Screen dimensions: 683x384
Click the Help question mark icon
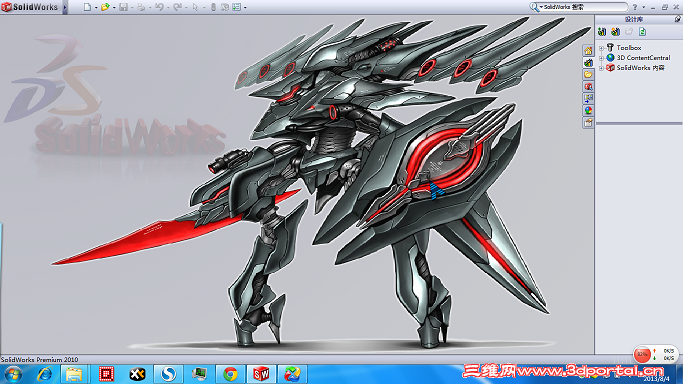tap(635, 7)
